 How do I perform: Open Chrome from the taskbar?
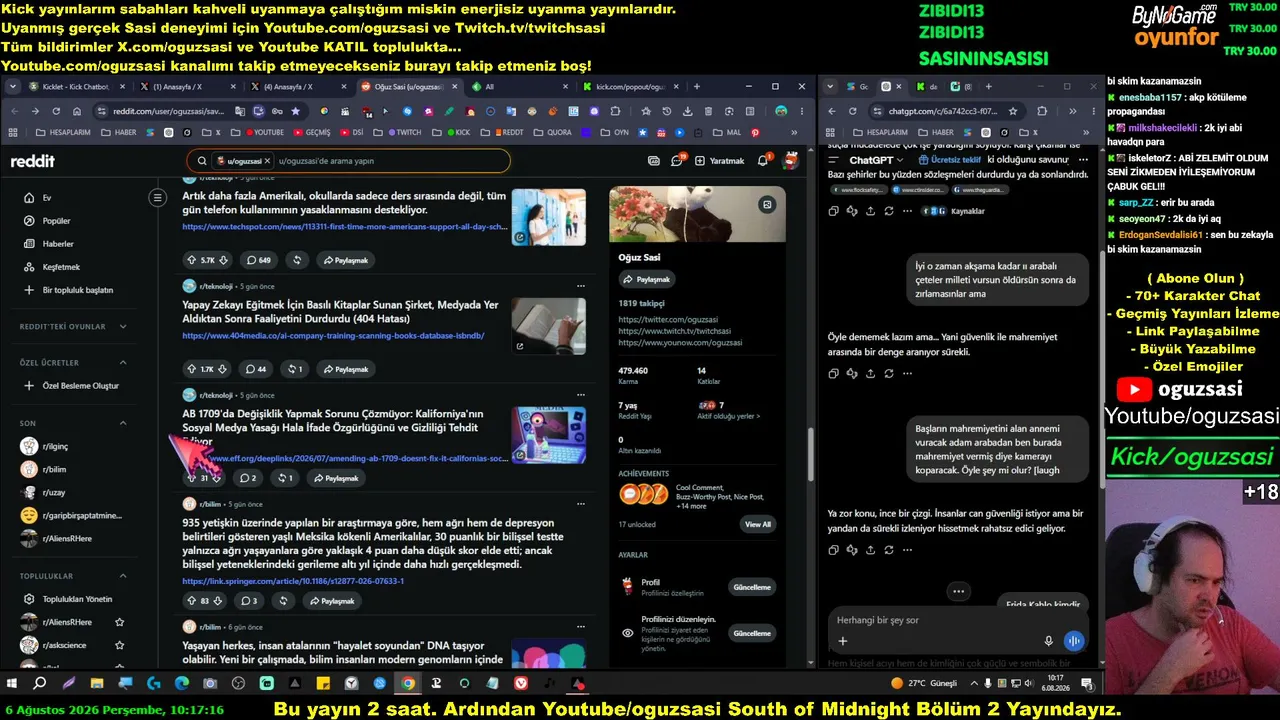[408, 684]
